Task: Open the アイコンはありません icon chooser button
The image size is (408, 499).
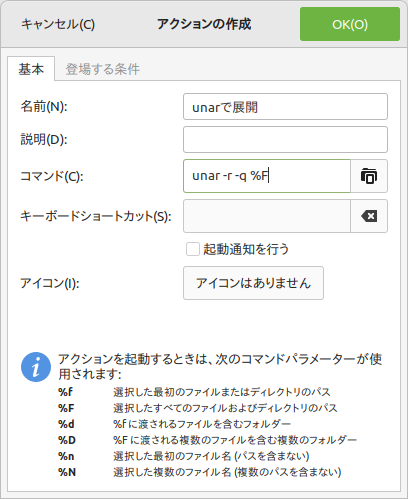Action: [253, 283]
